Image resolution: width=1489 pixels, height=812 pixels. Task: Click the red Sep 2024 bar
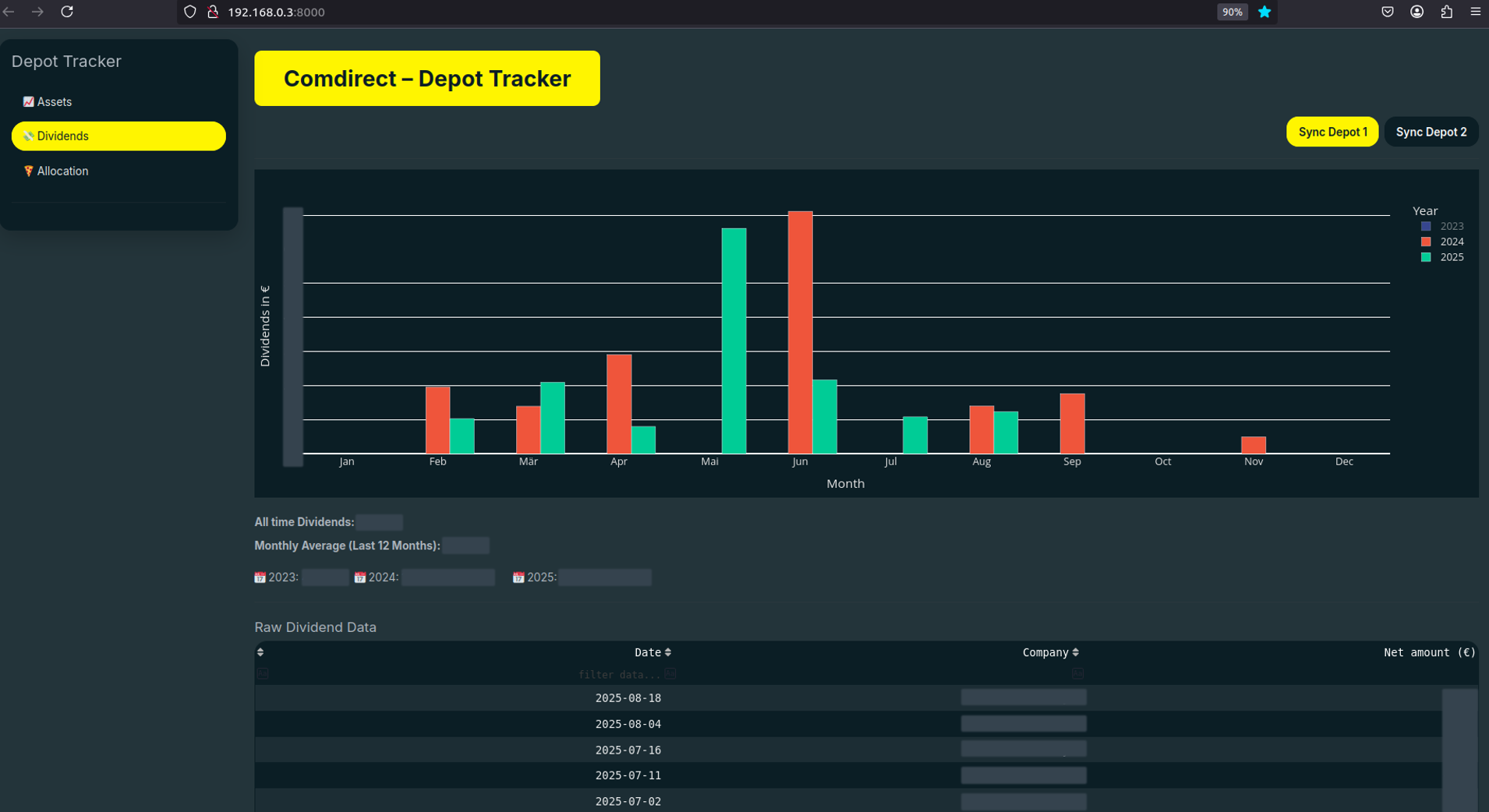coord(1072,423)
